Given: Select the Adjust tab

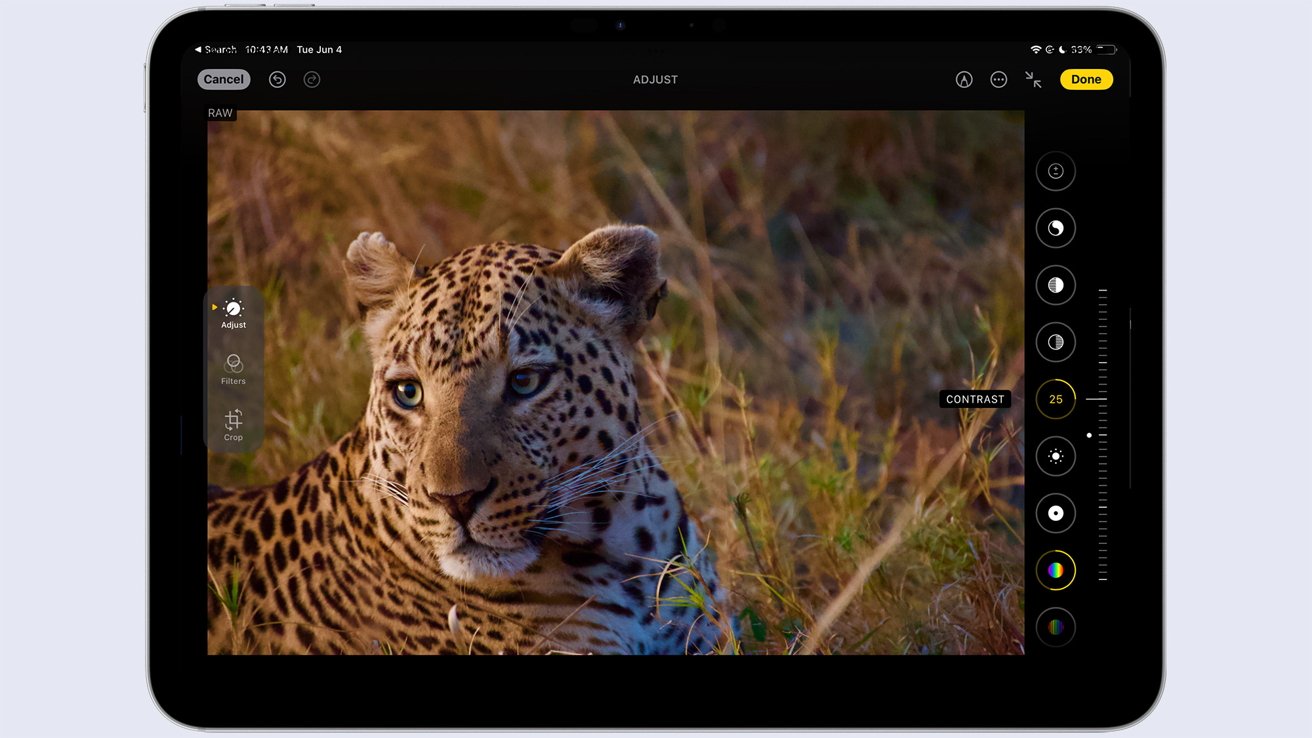Looking at the screenshot, I should coord(232,313).
